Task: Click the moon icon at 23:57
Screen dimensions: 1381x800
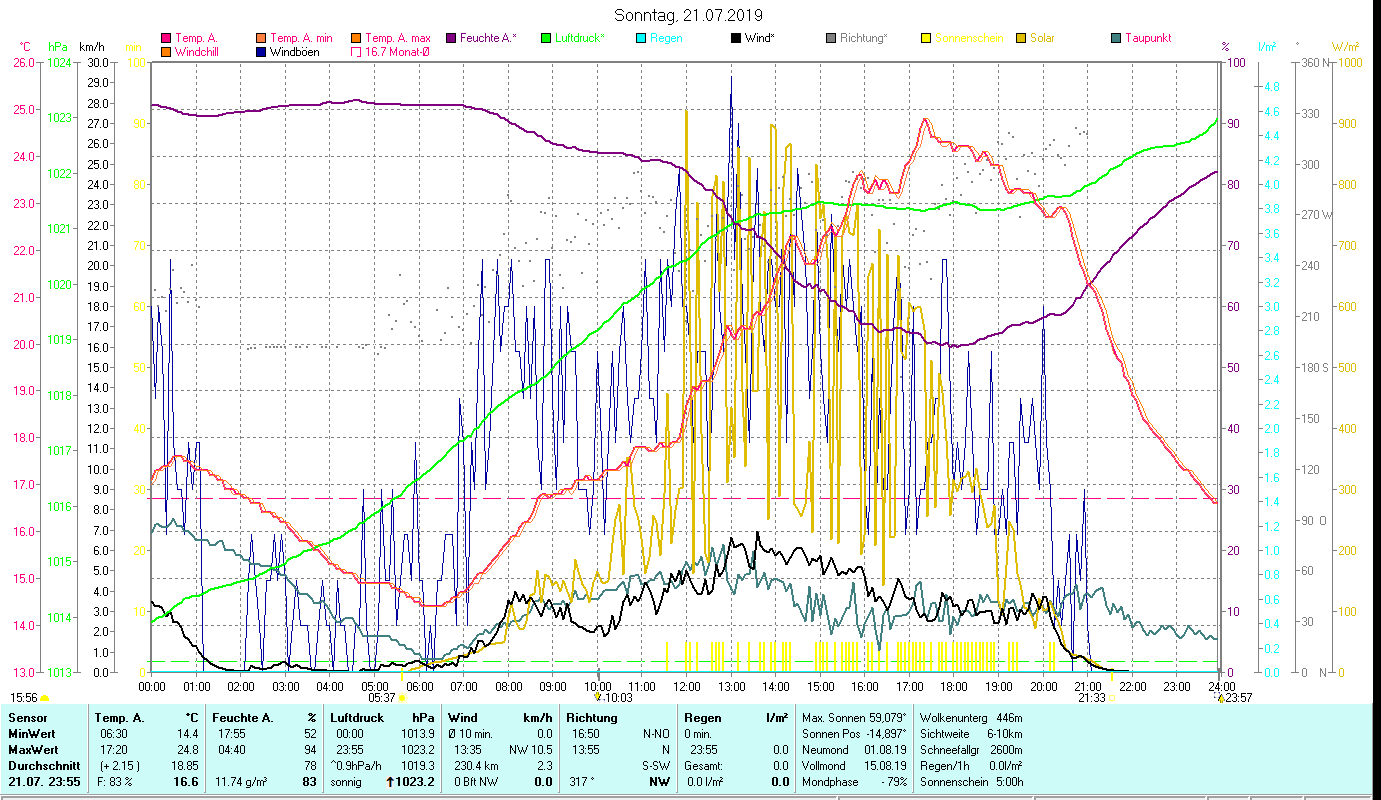Action: [x=1220, y=698]
